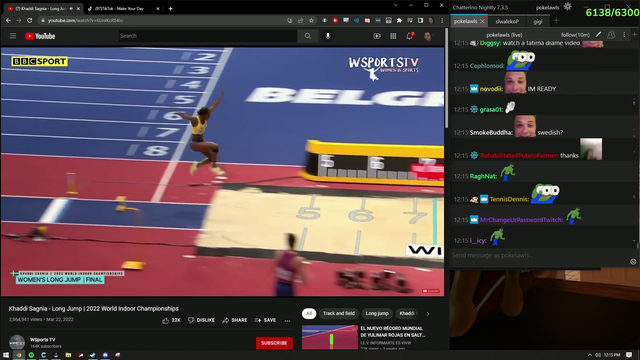The height and width of the screenshot is (360, 640).
Task: Open taskbar notification center icon
Action: click(629, 355)
